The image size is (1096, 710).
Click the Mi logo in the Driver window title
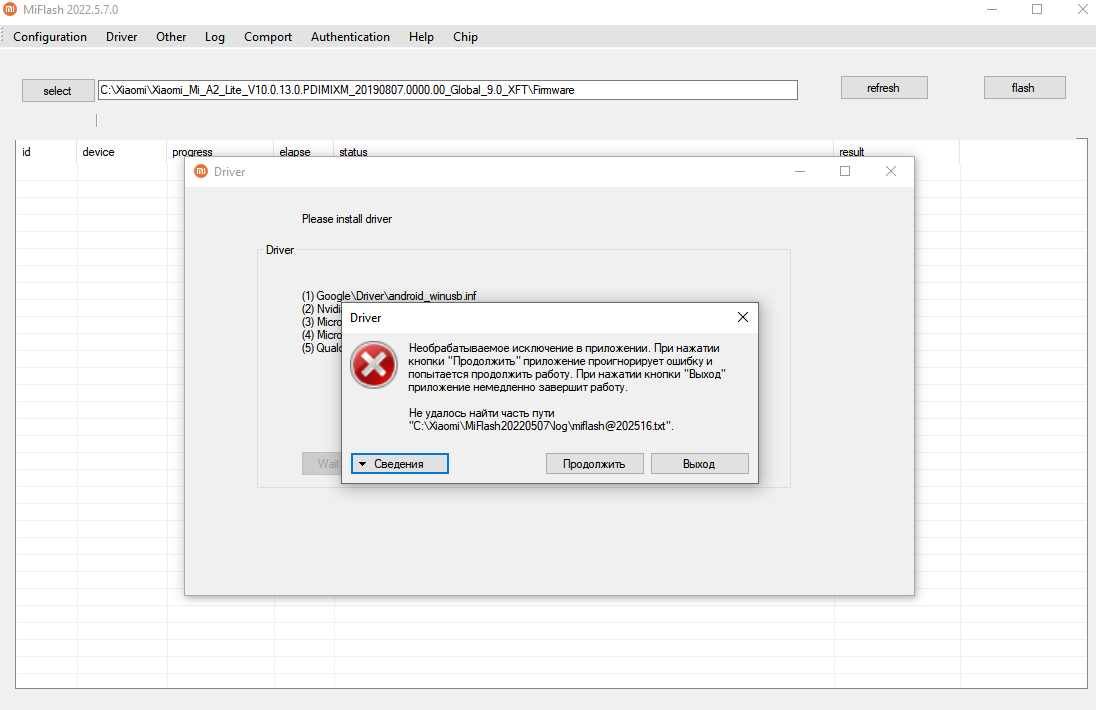tap(201, 171)
